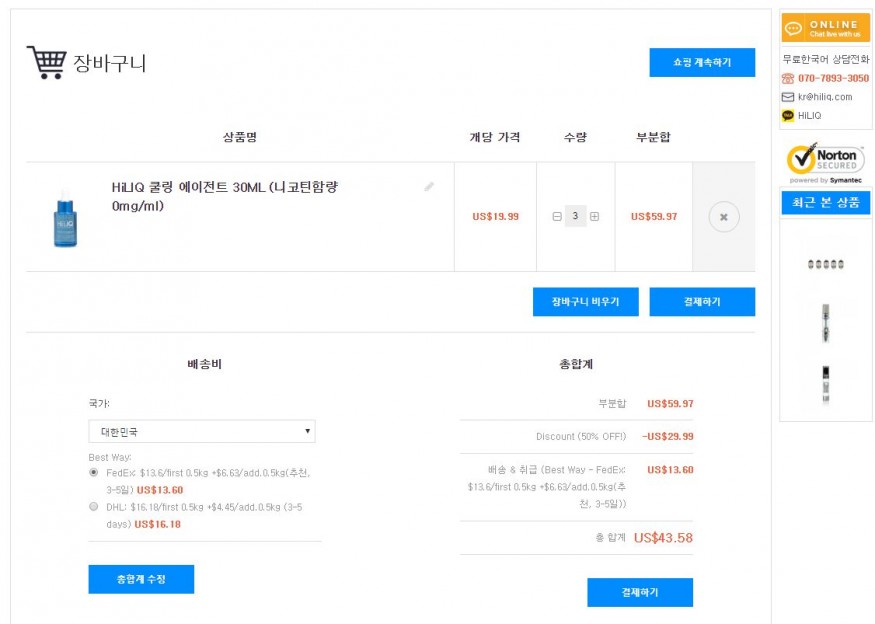This screenshot has width=875, height=624.
Task: Click the 장바구니 비우기 button
Action: [585, 302]
